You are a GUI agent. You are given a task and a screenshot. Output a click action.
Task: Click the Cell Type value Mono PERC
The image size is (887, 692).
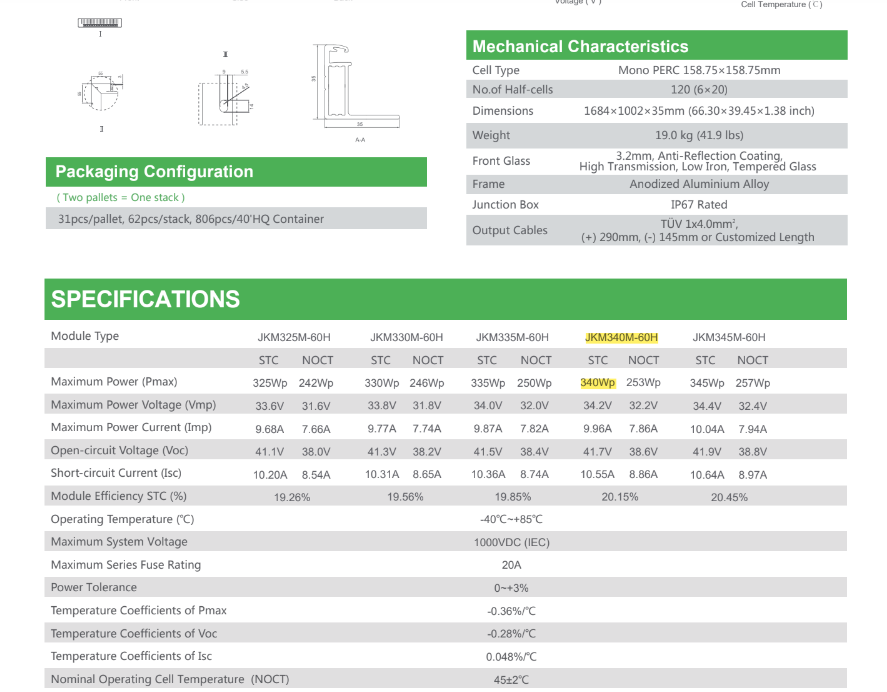699,70
